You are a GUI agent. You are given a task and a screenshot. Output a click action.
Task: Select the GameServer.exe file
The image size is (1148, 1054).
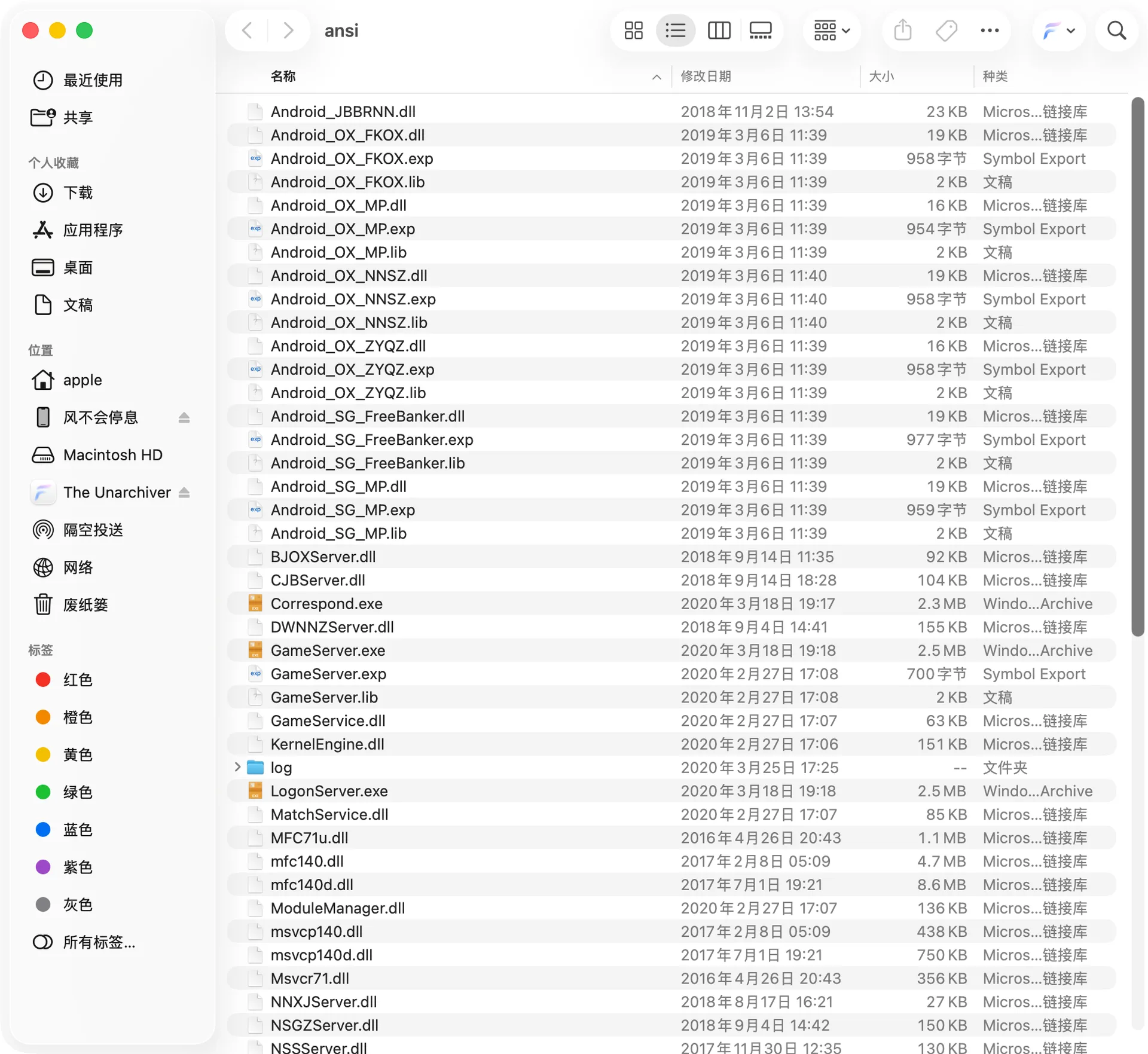coord(671,650)
